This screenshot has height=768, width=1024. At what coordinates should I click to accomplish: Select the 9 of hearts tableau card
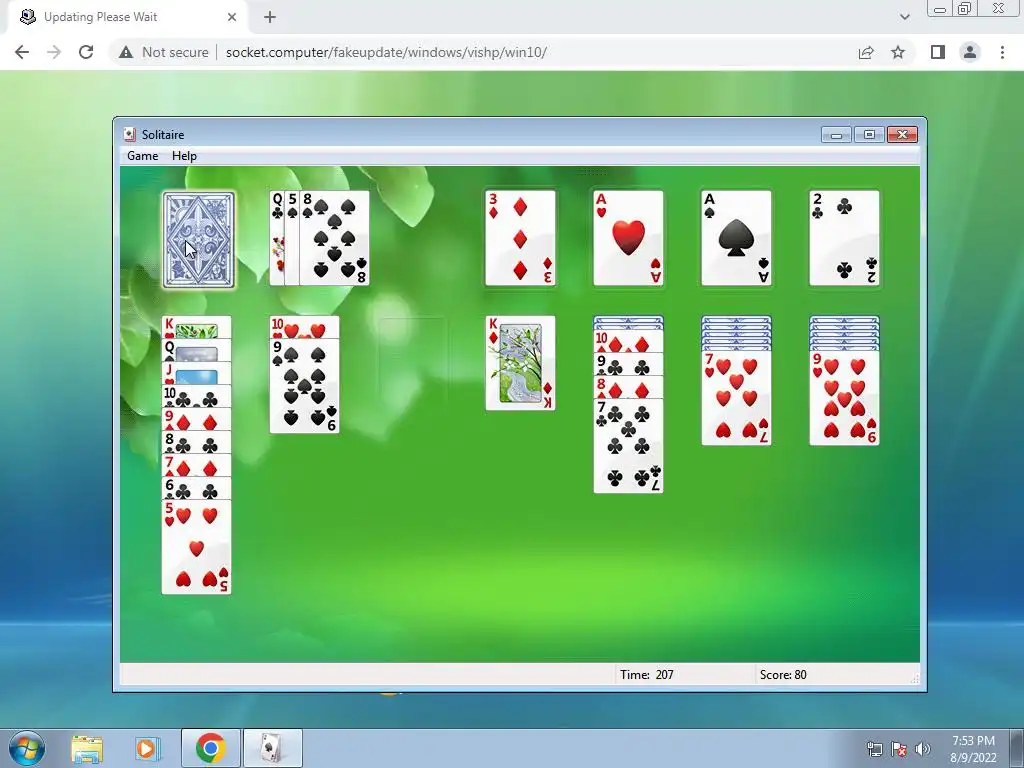tap(844, 398)
